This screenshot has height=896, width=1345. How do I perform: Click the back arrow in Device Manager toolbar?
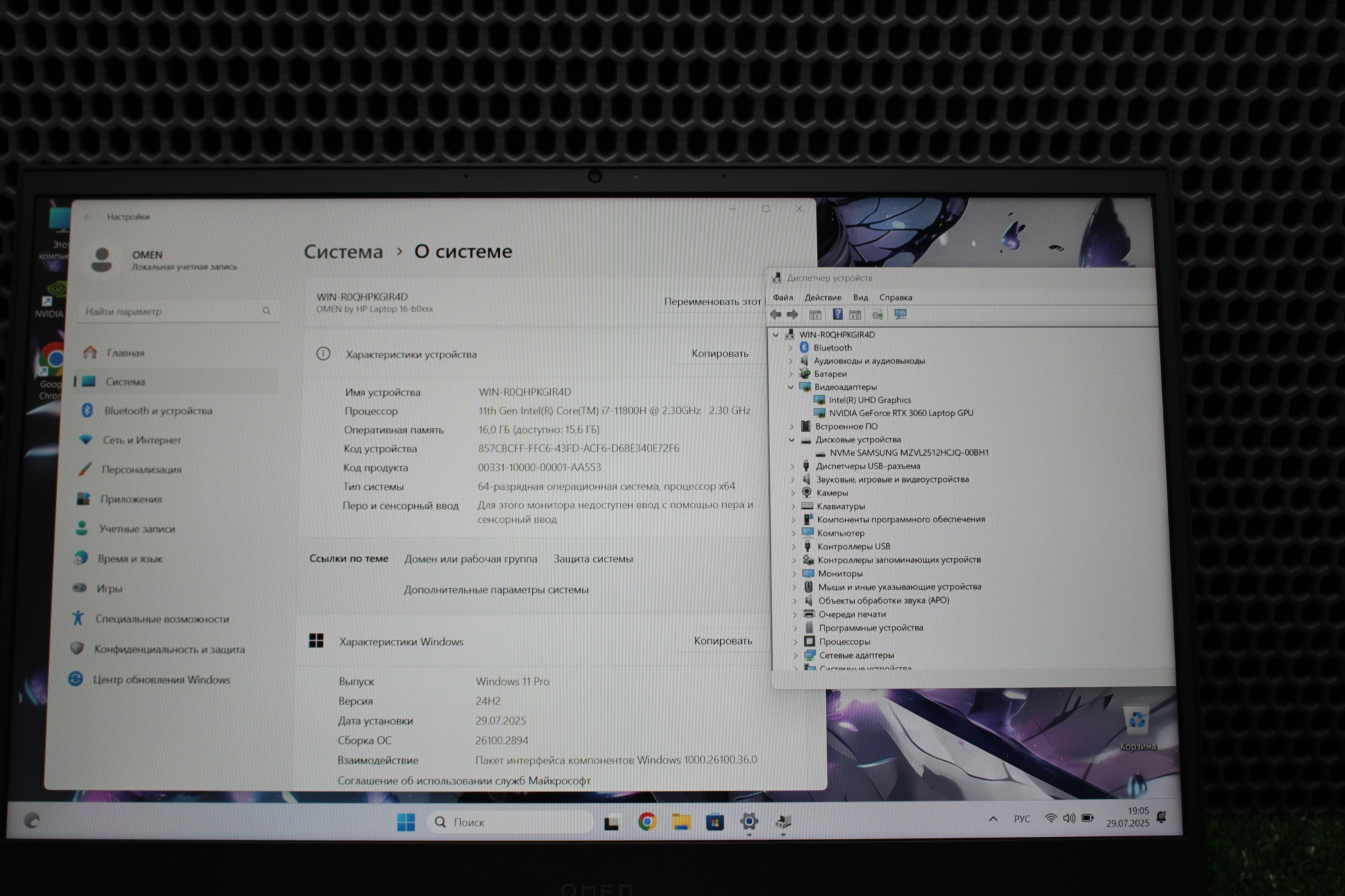coord(776,314)
